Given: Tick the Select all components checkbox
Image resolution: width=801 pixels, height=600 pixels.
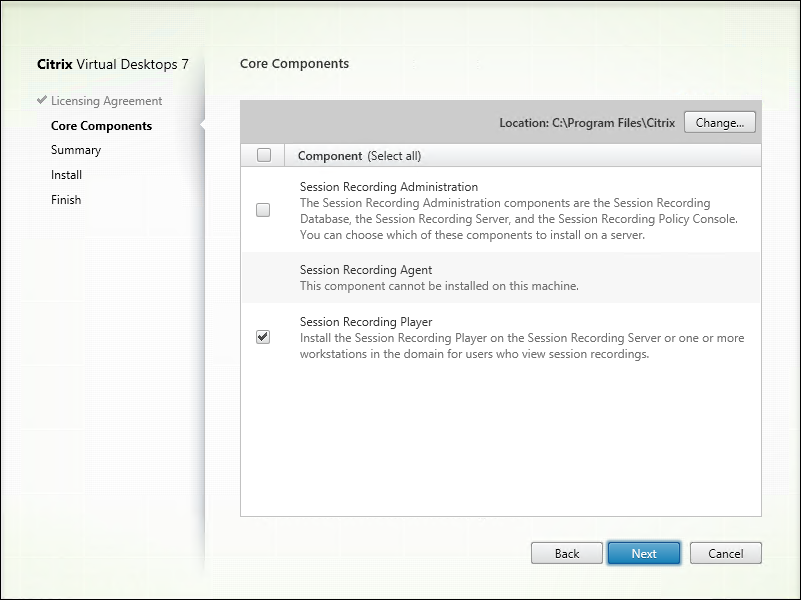Looking at the screenshot, I should click(x=264, y=155).
